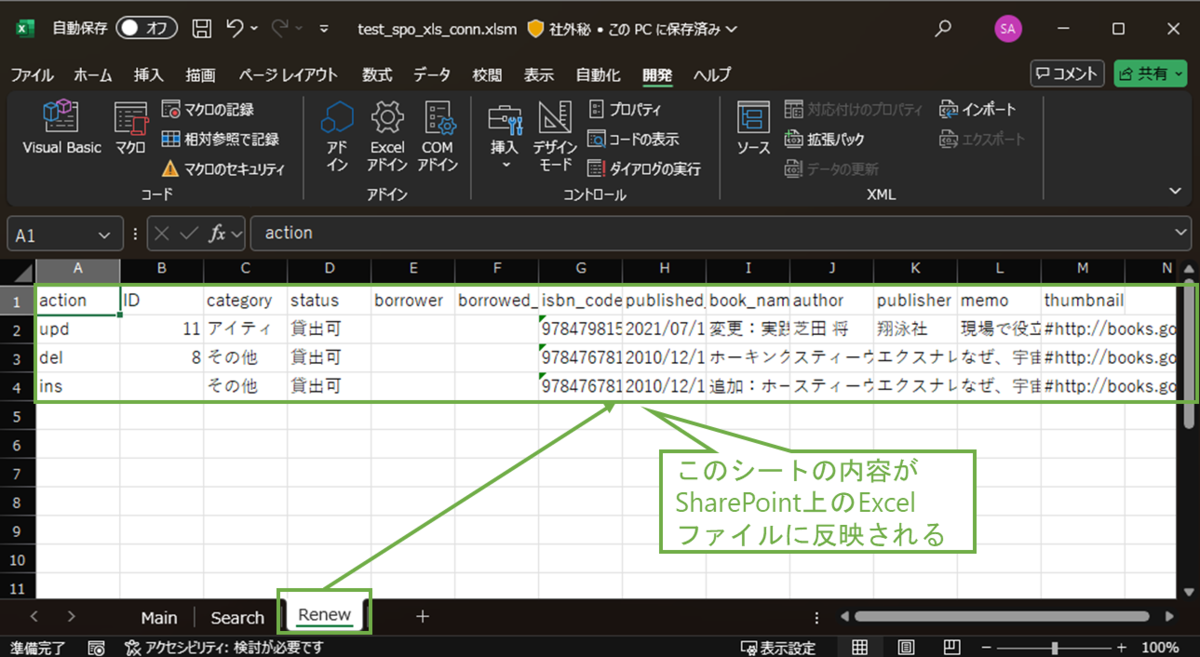Switch to the ホーム tab
Screen dimensions: 1200x657
click(x=93, y=75)
